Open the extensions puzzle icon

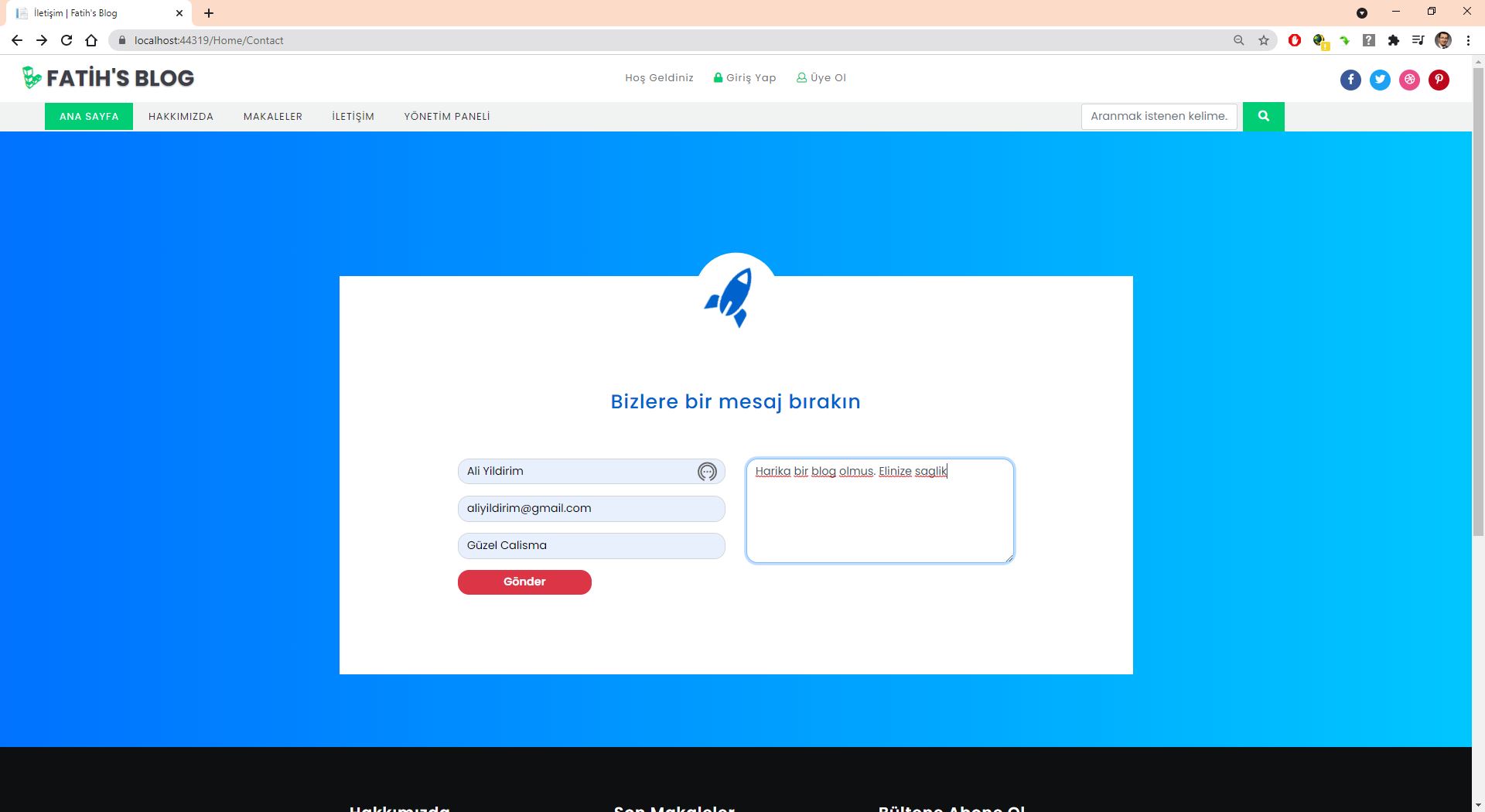(1394, 40)
